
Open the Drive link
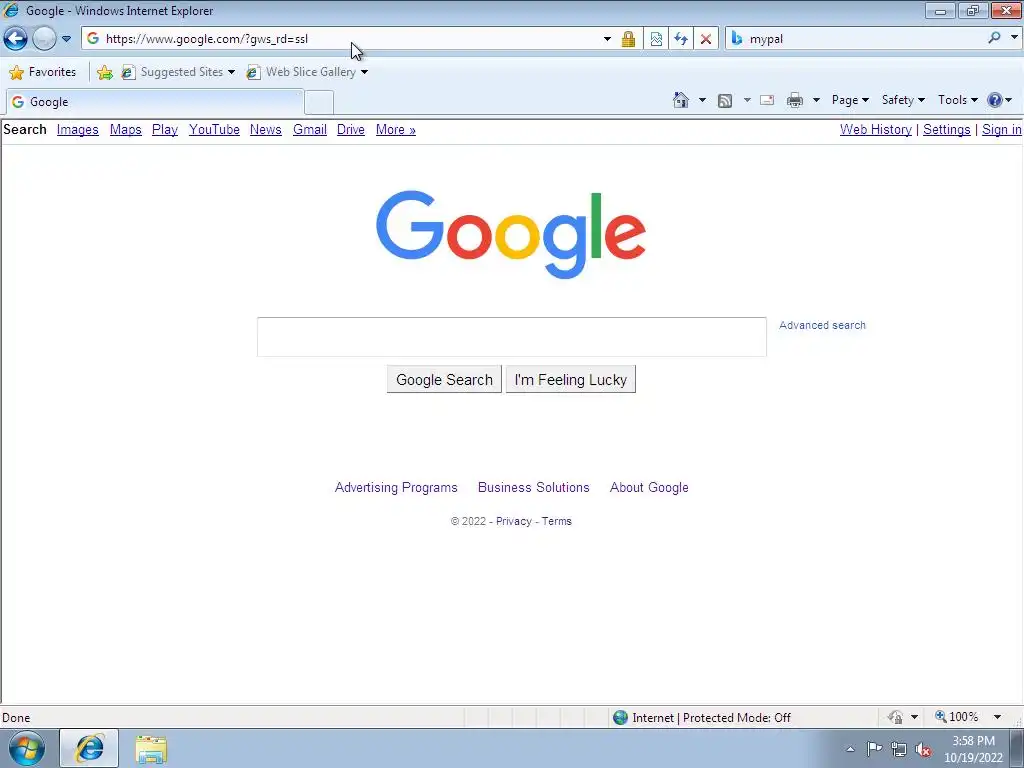click(x=351, y=129)
